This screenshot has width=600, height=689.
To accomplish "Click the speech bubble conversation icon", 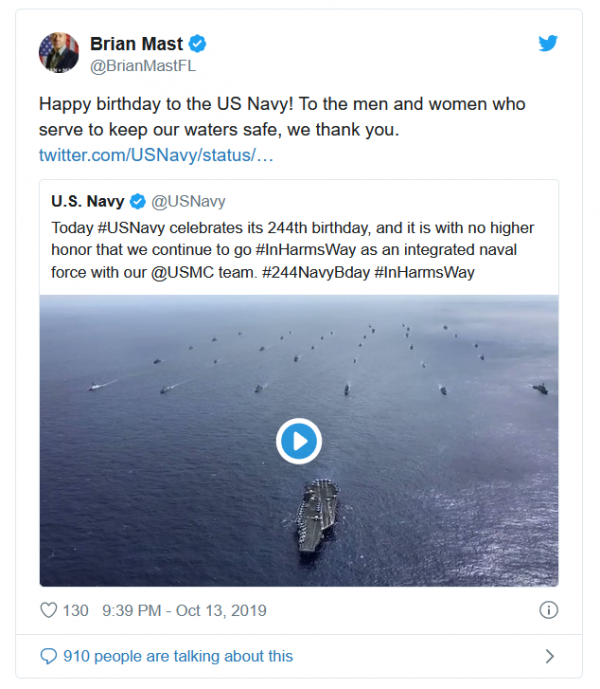I will [48, 656].
